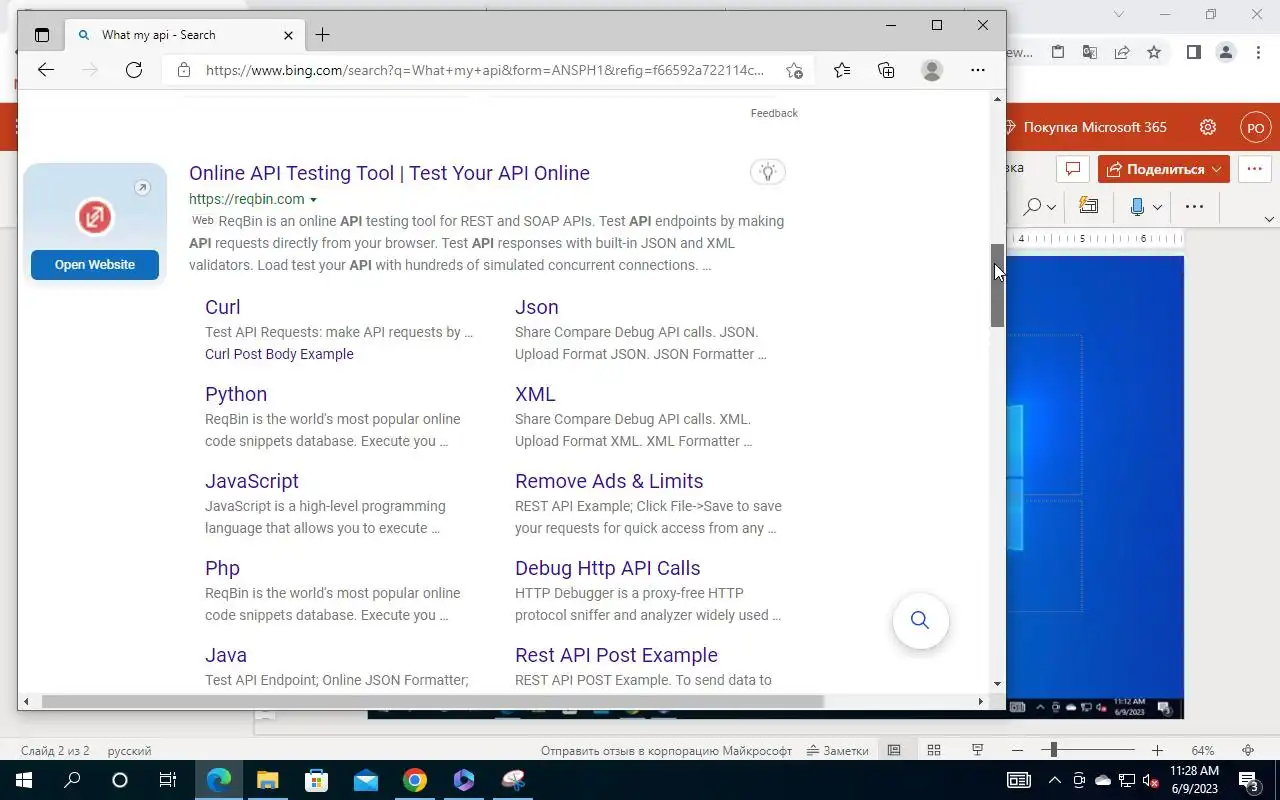Open the Edge Favorites panel

click(x=842, y=70)
